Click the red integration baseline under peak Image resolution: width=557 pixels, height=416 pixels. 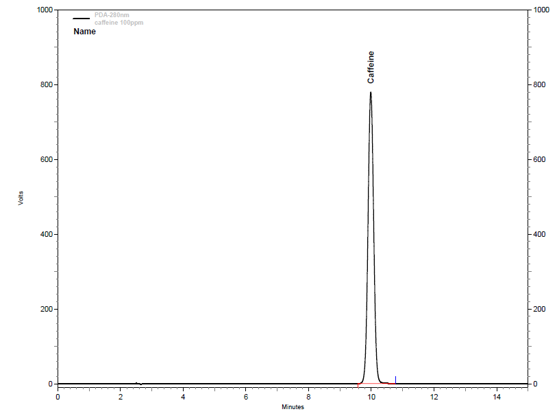tap(377, 384)
